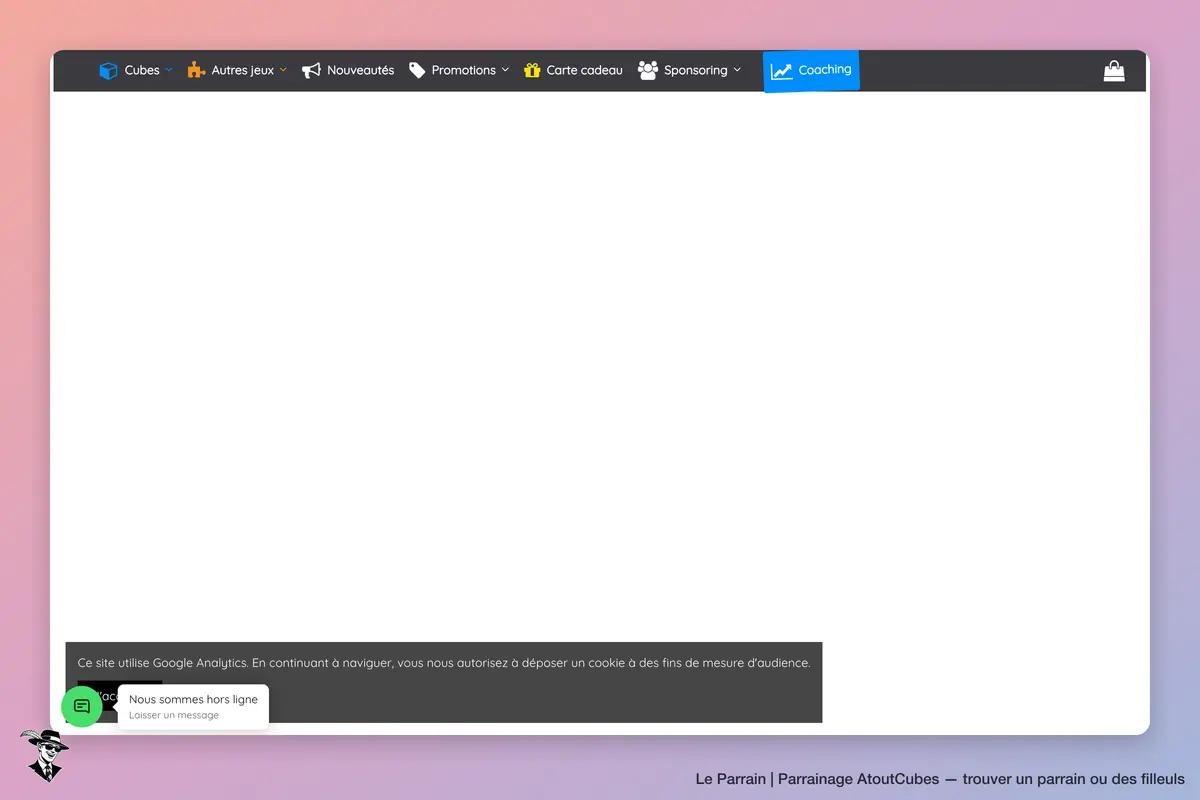The height and width of the screenshot is (800, 1200).
Task: Expand the chevron next to Sponsoring
Action: click(737, 70)
